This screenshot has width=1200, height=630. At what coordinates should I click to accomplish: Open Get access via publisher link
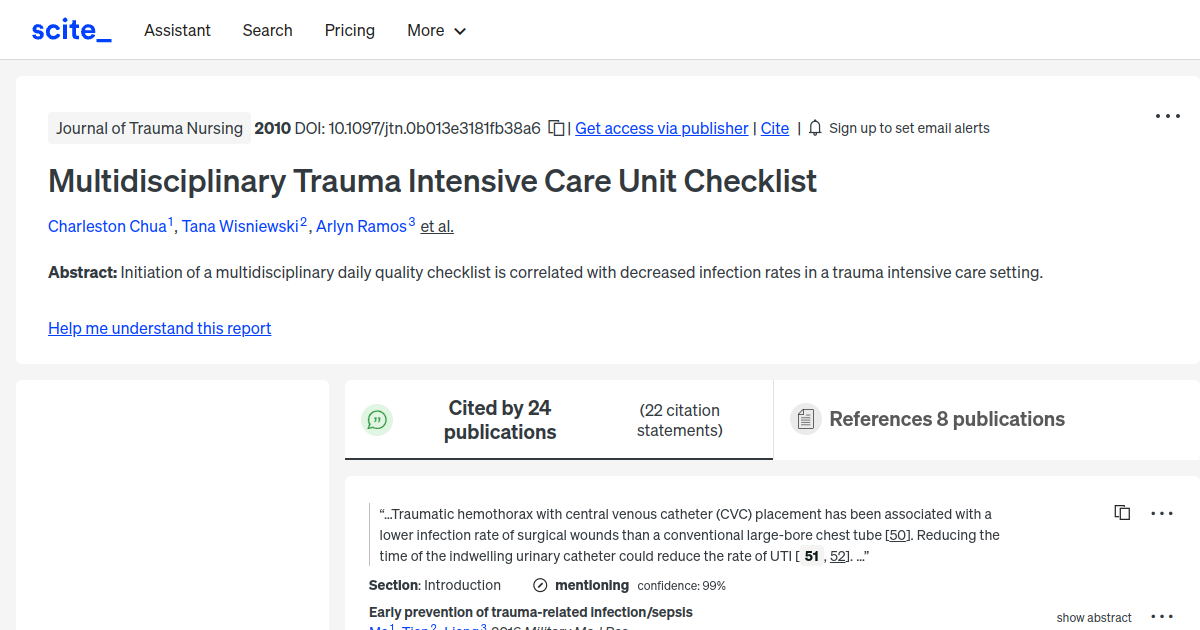tap(661, 128)
